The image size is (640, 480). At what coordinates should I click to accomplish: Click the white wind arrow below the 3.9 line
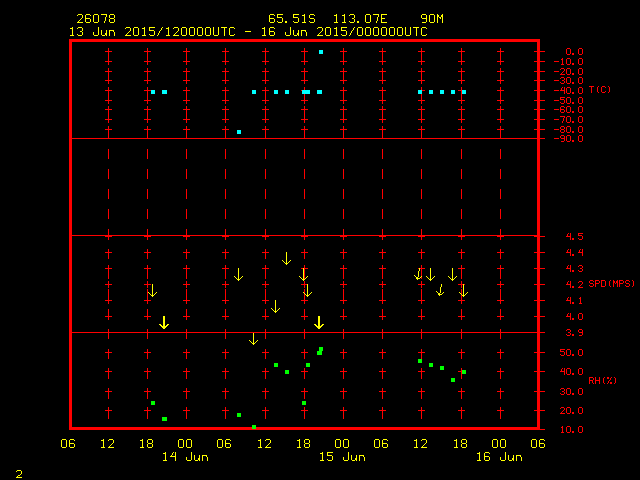(x=254, y=339)
